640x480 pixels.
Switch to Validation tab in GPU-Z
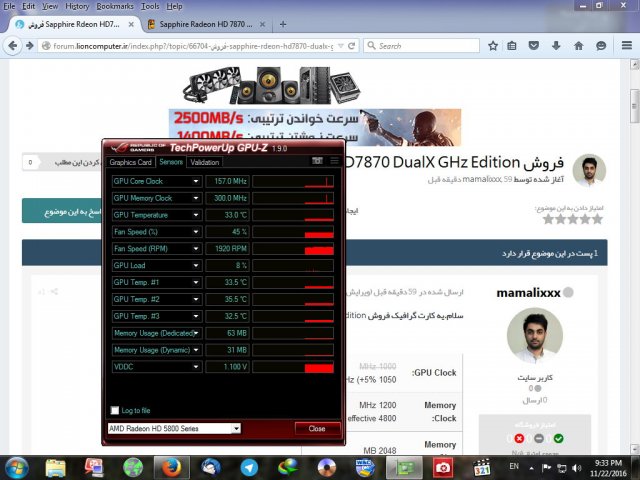pos(204,162)
